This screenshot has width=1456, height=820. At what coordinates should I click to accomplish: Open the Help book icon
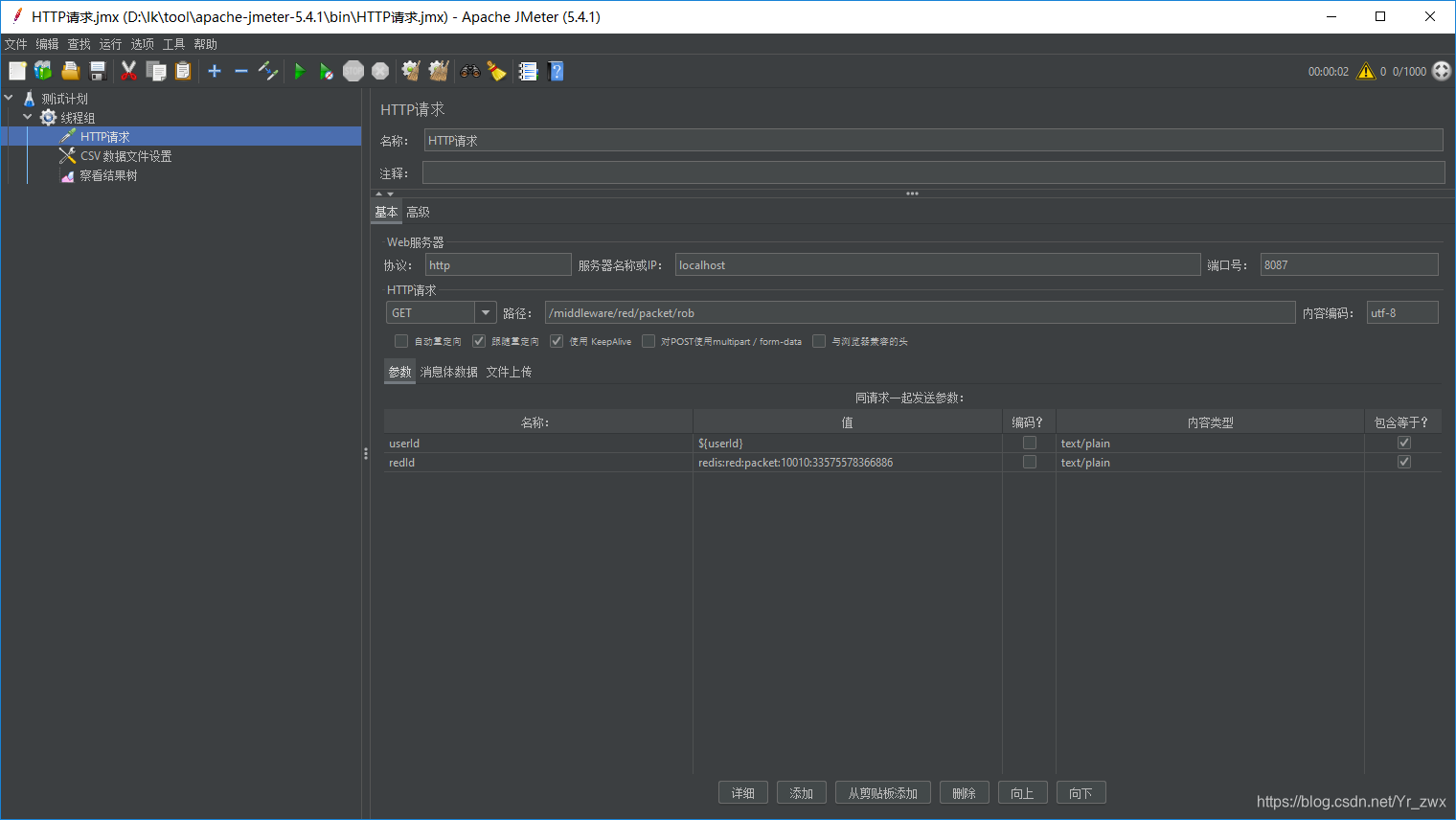click(556, 71)
